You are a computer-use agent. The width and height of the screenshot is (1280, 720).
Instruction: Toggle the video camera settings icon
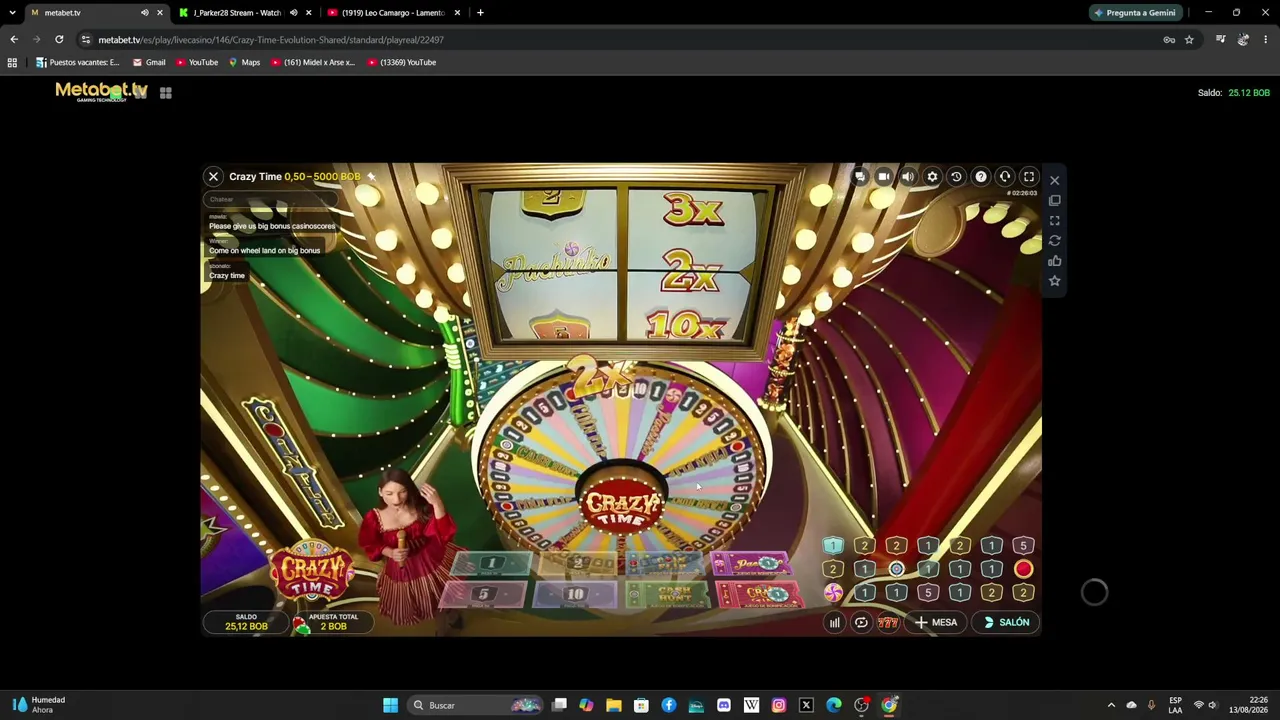883,177
